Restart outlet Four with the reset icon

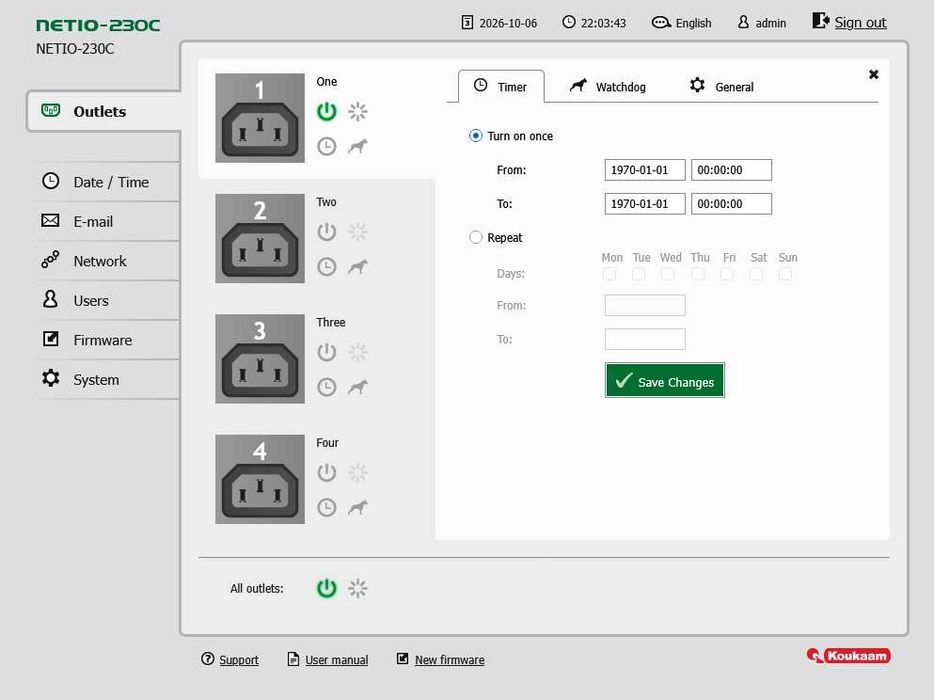coord(357,472)
